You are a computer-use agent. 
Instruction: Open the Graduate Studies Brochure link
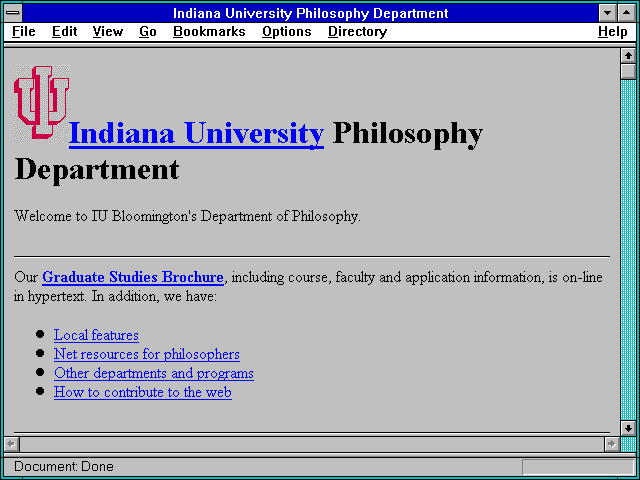pyautogui.click(x=133, y=277)
